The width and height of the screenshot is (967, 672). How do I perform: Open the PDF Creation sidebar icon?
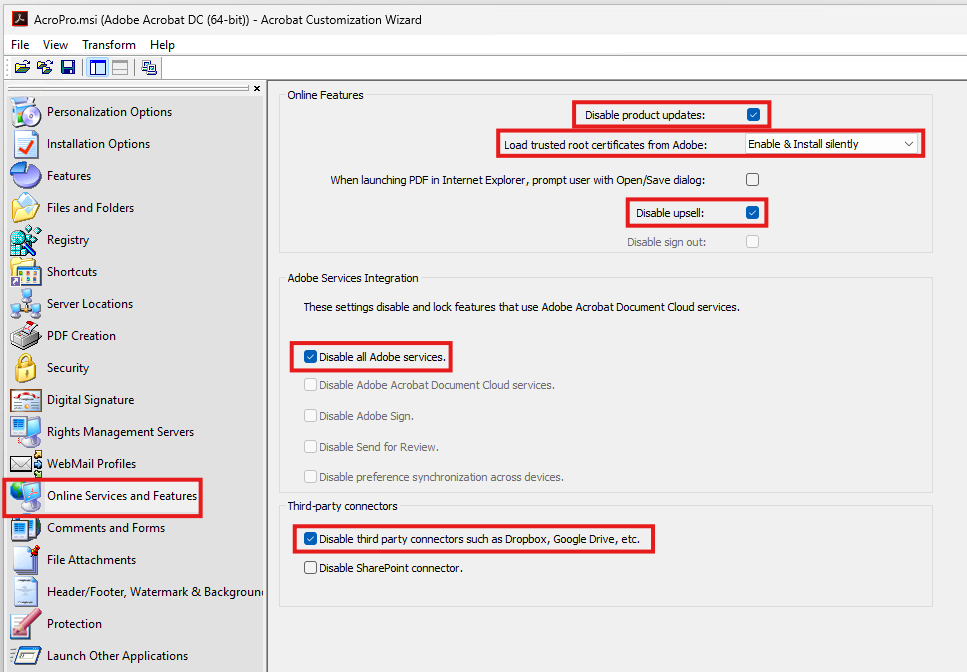(25, 336)
